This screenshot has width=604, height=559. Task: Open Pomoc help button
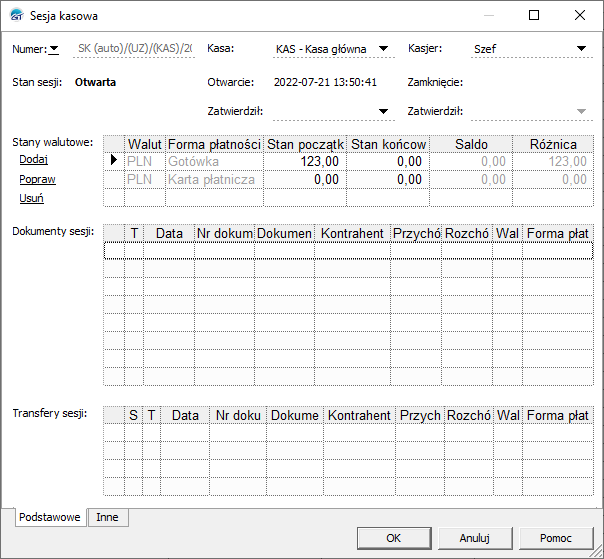pos(556,538)
